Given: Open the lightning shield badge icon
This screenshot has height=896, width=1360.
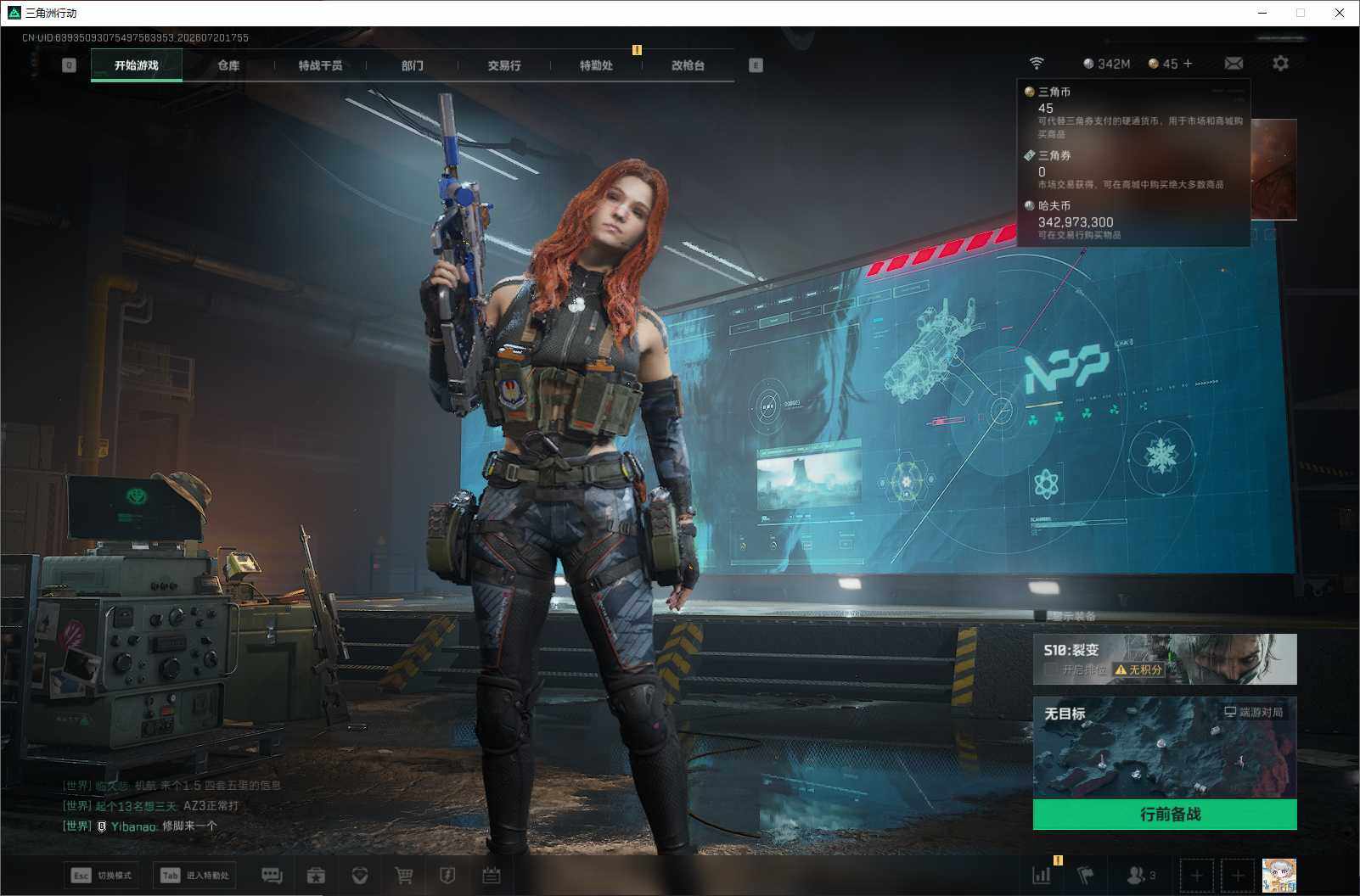Looking at the screenshot, I should coord(447,875).
